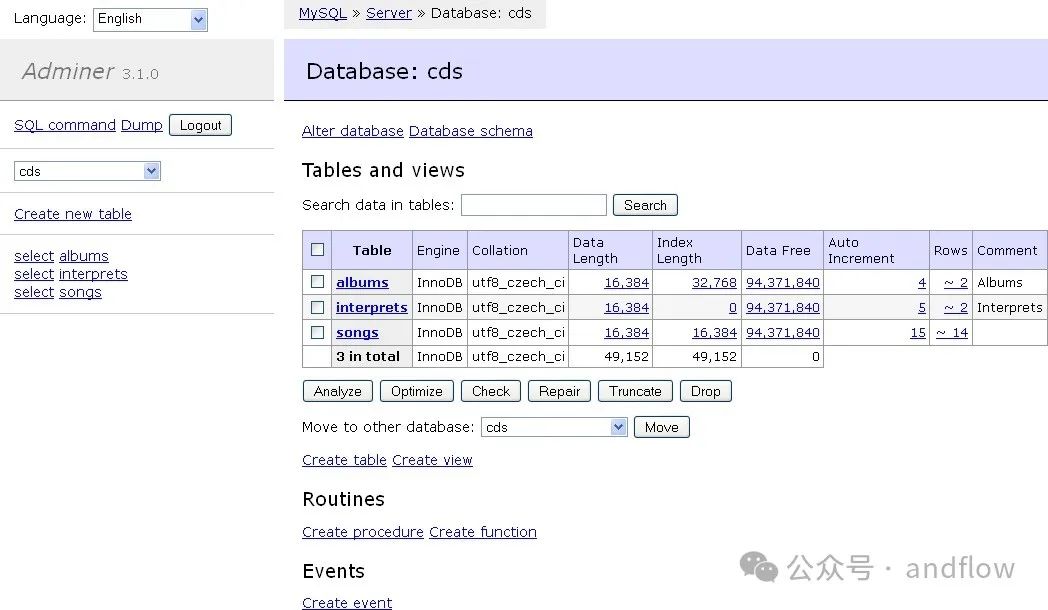Click the Search button
This screenshot has width=1048, height=610.
(x=645, y=205)
